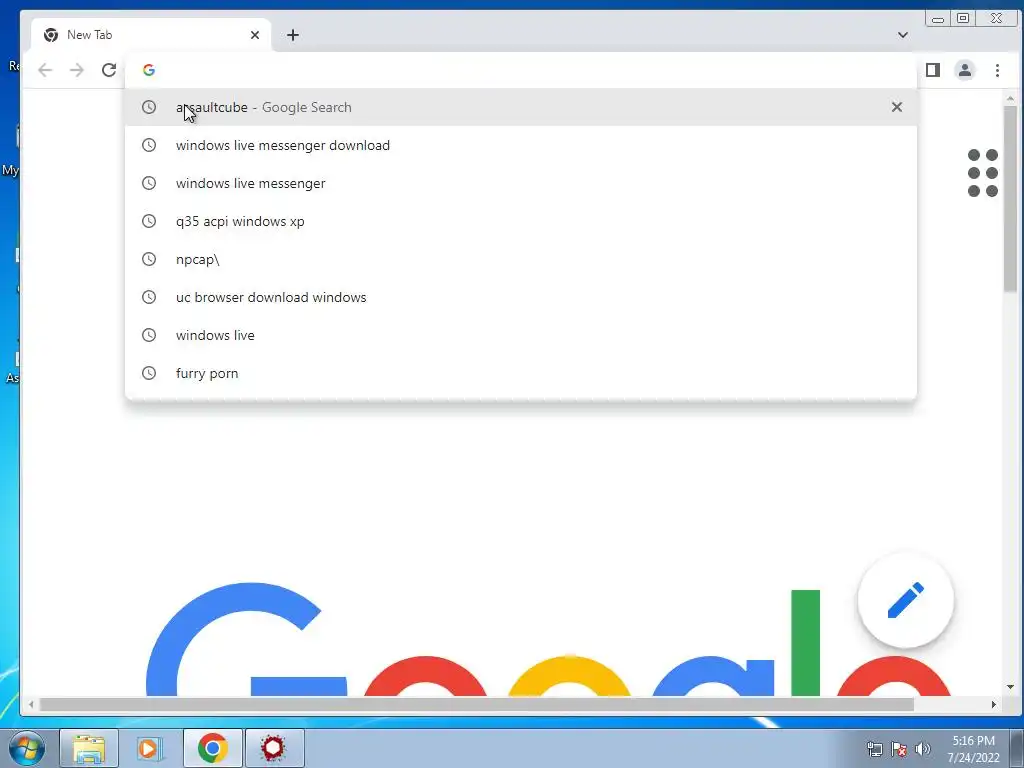
Task: Click the scroll left arrow
Action: [x=31, y=705]
